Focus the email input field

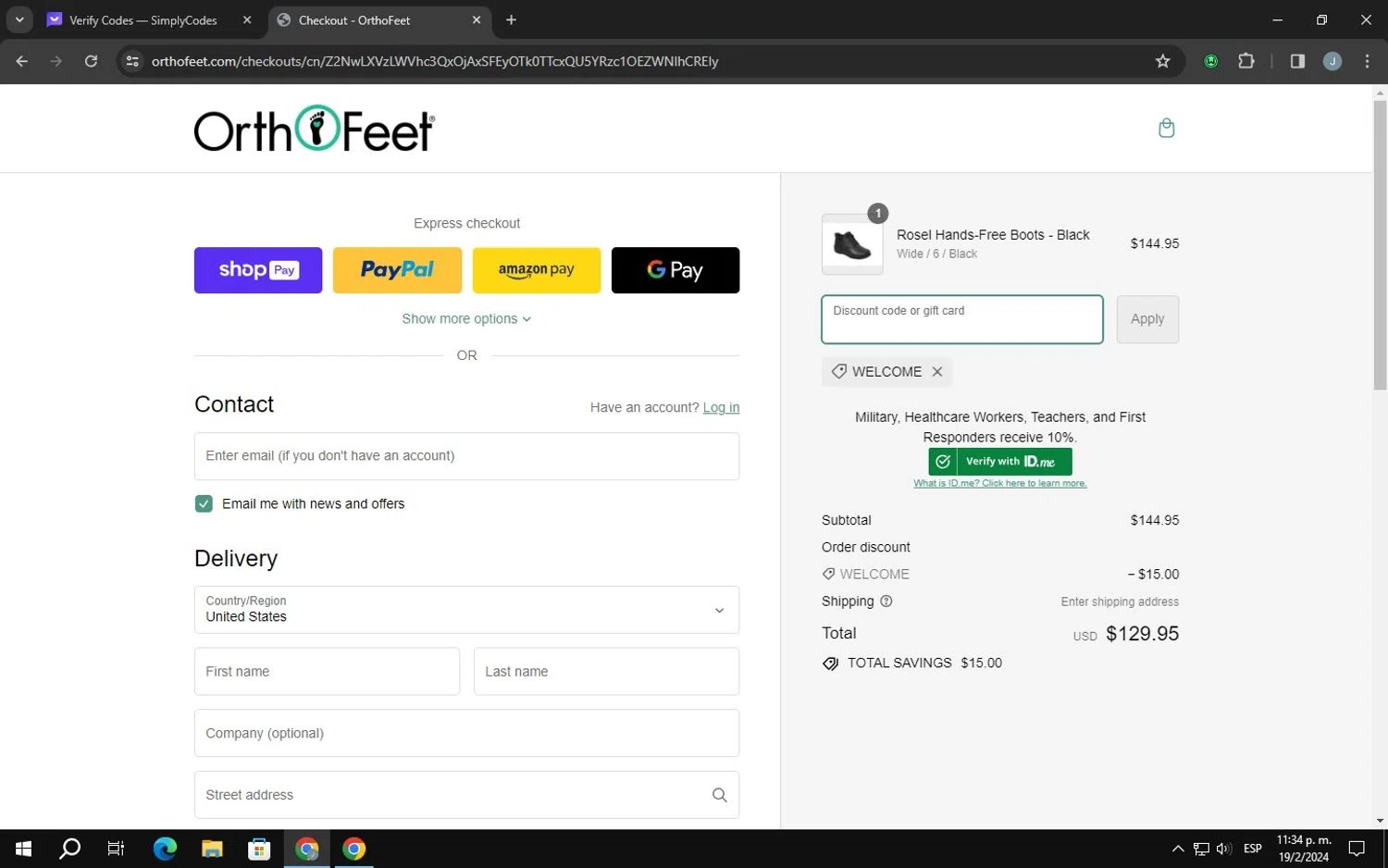466,456
